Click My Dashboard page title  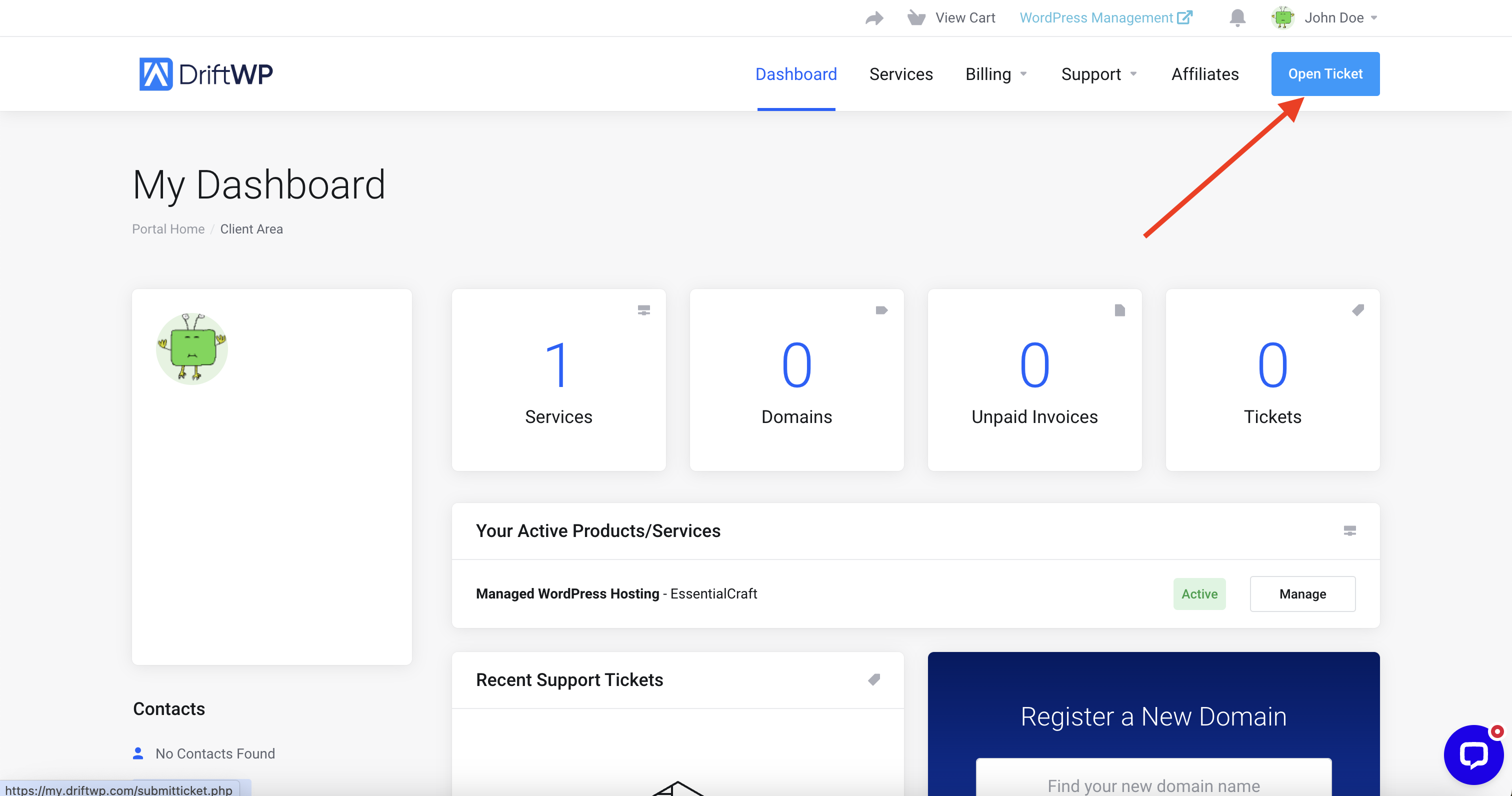[259, 185]
